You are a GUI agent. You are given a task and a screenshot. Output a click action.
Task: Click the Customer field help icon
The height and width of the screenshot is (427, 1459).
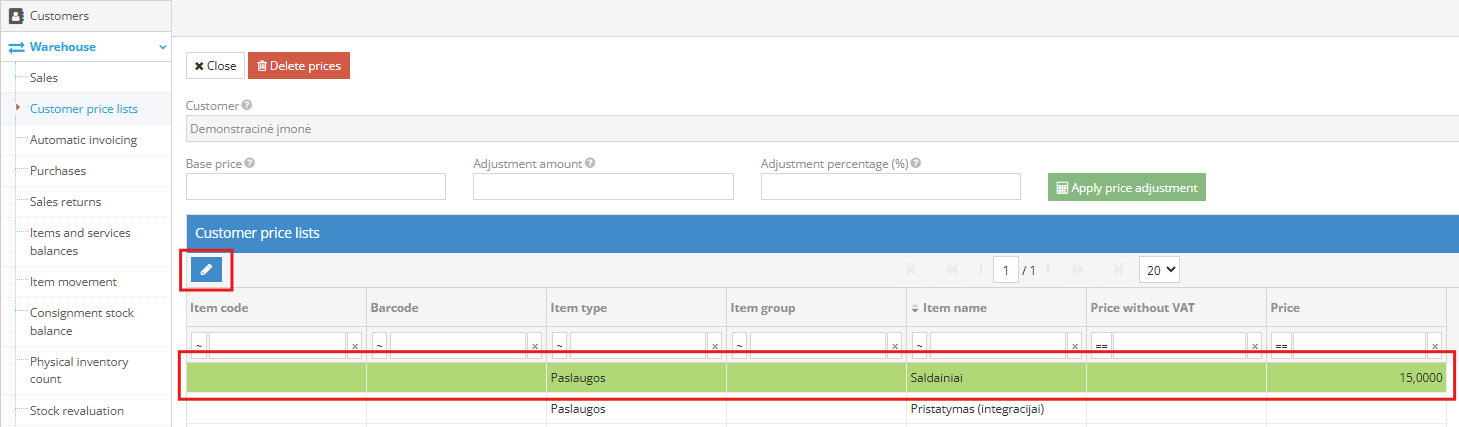[247, 105]
